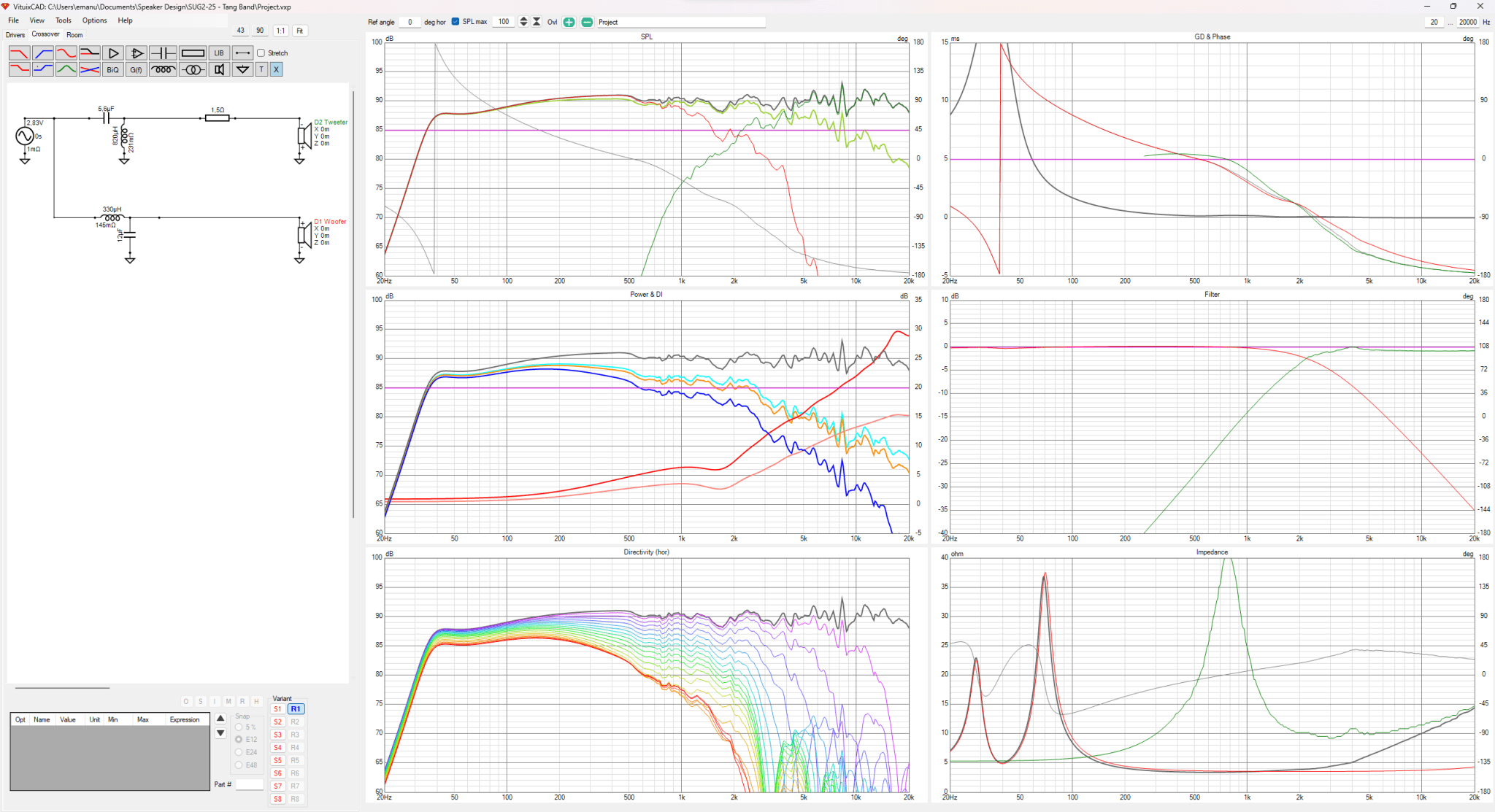Insert an op-amp with plus input symbol

point(137,53)
